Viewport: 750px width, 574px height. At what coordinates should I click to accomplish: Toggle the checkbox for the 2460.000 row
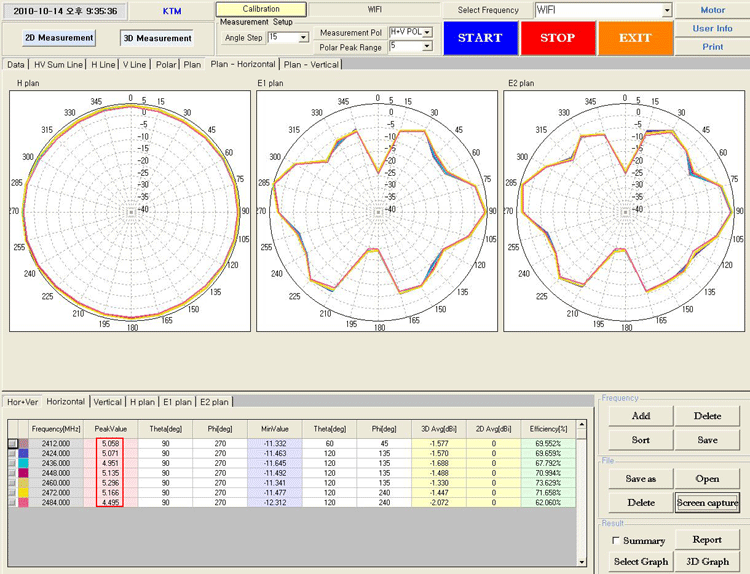click(x=12, y=483)
